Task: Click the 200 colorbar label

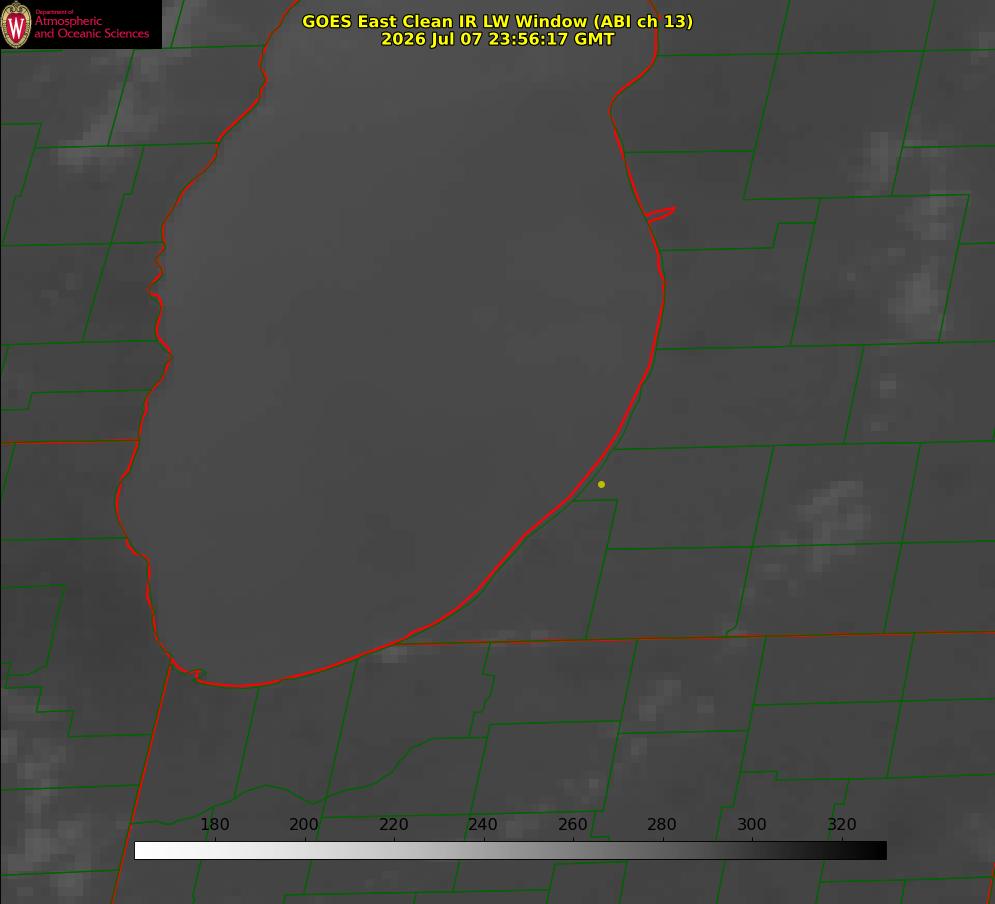Action: (x=304, y=824)
